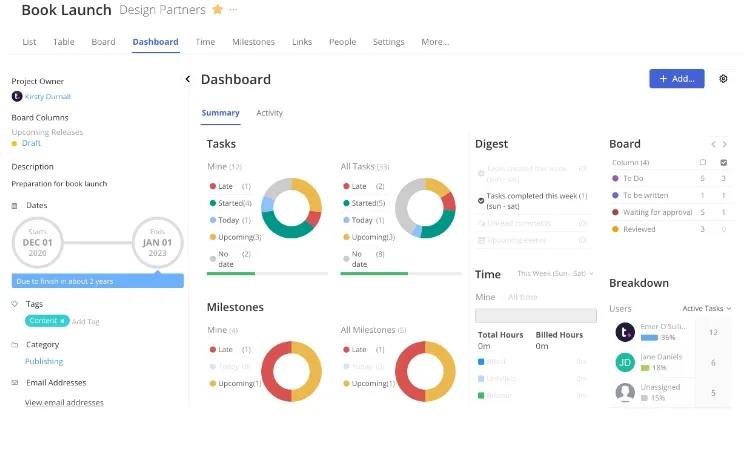
Task: Select All time in the Time widget
Action: (522, 297)
